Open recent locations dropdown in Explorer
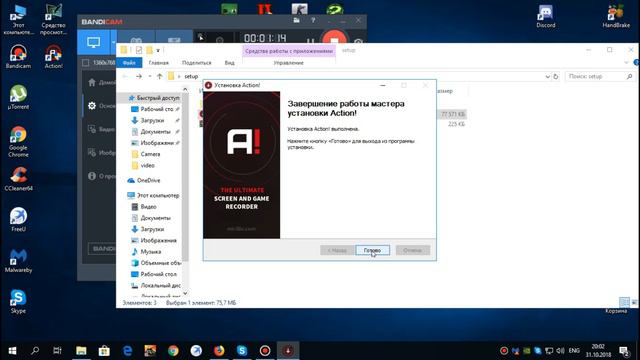Viewport: 640px width, 360px height. 150,76
